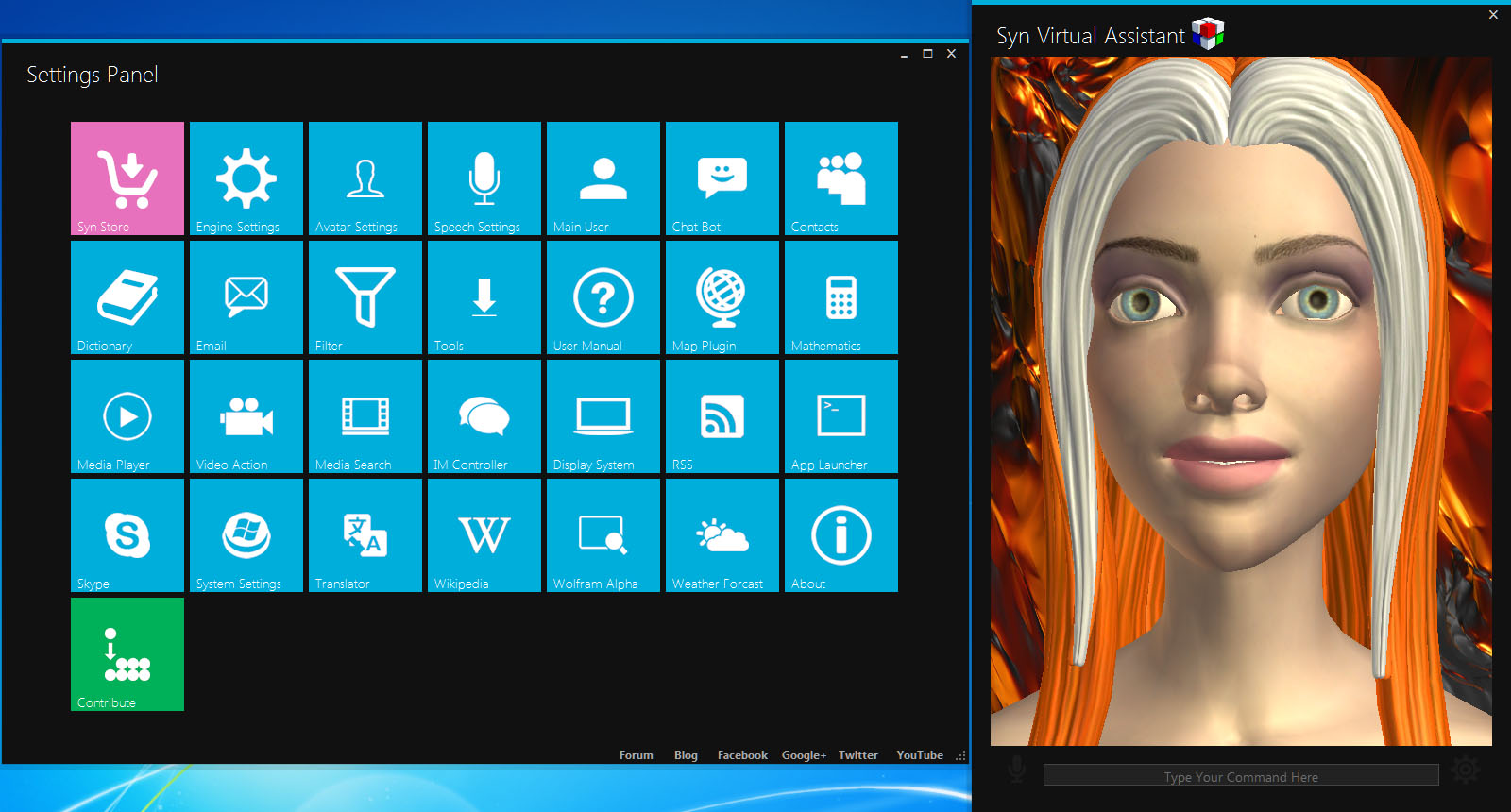Image resolution: width=1511 pixels, height=812 pixels.
Task: Visit the Blog link
Action: (686, 755)
